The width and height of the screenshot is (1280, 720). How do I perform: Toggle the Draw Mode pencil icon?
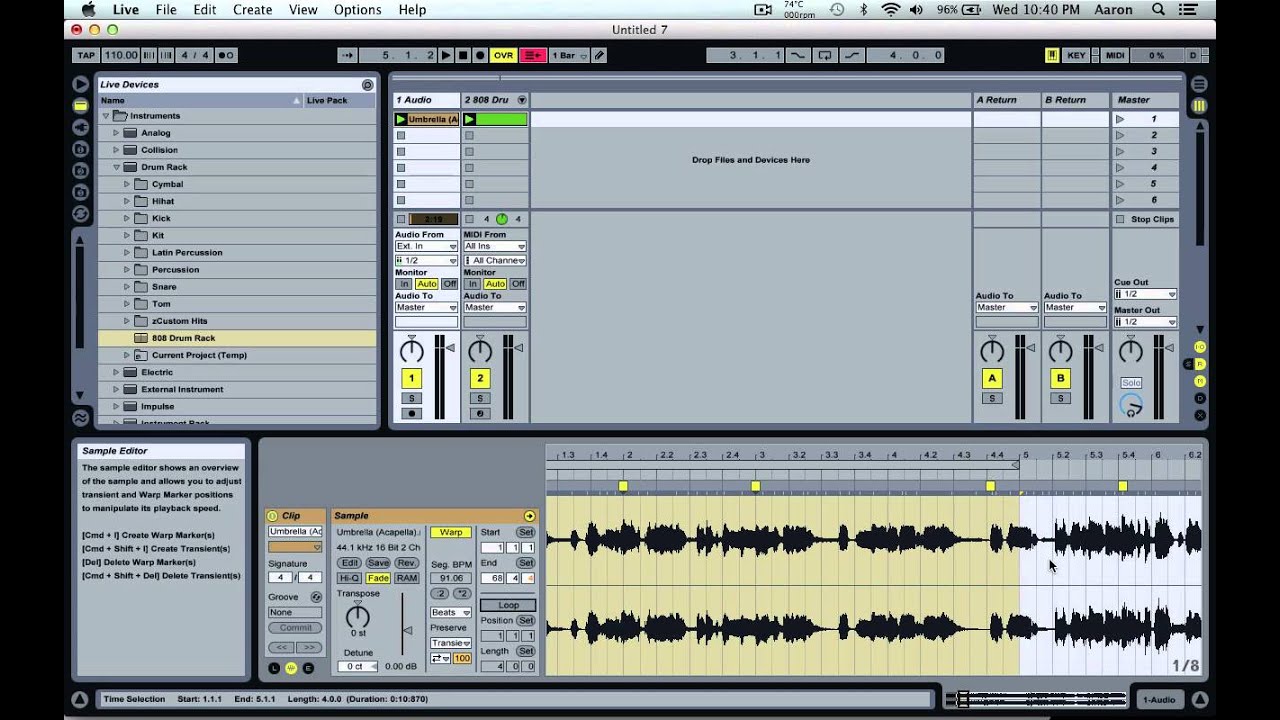599,55
